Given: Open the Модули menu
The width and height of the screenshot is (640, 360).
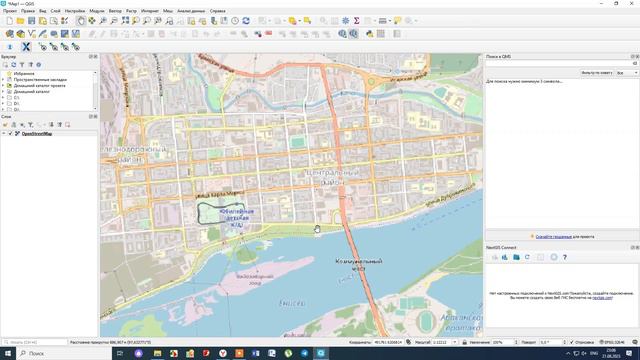Looking at the screenshot, I should [x=97, y=11].
